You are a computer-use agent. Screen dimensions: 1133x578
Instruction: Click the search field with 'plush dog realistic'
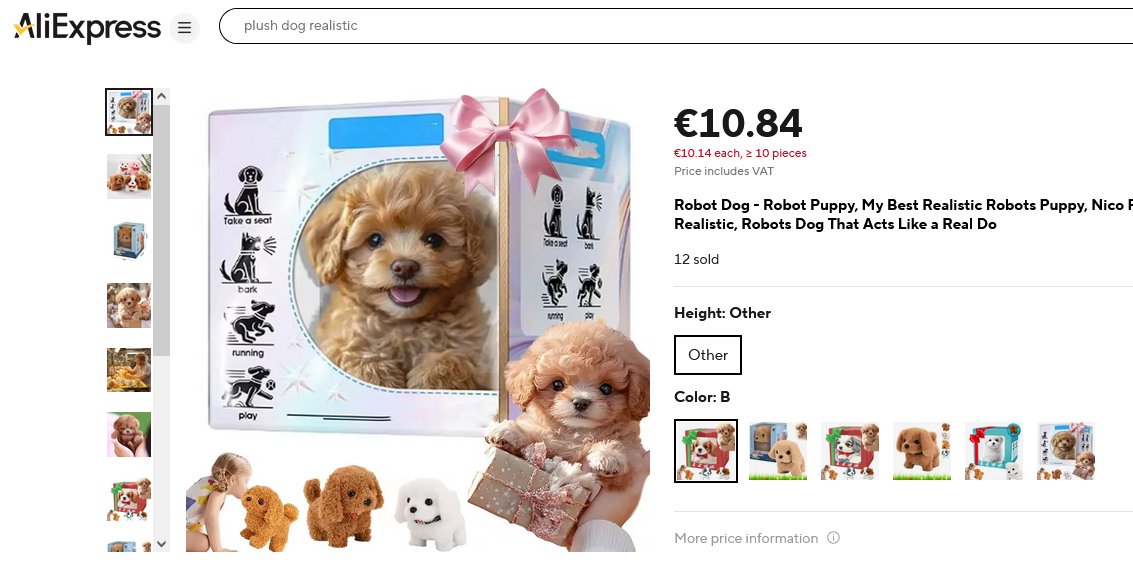point(676,26)
